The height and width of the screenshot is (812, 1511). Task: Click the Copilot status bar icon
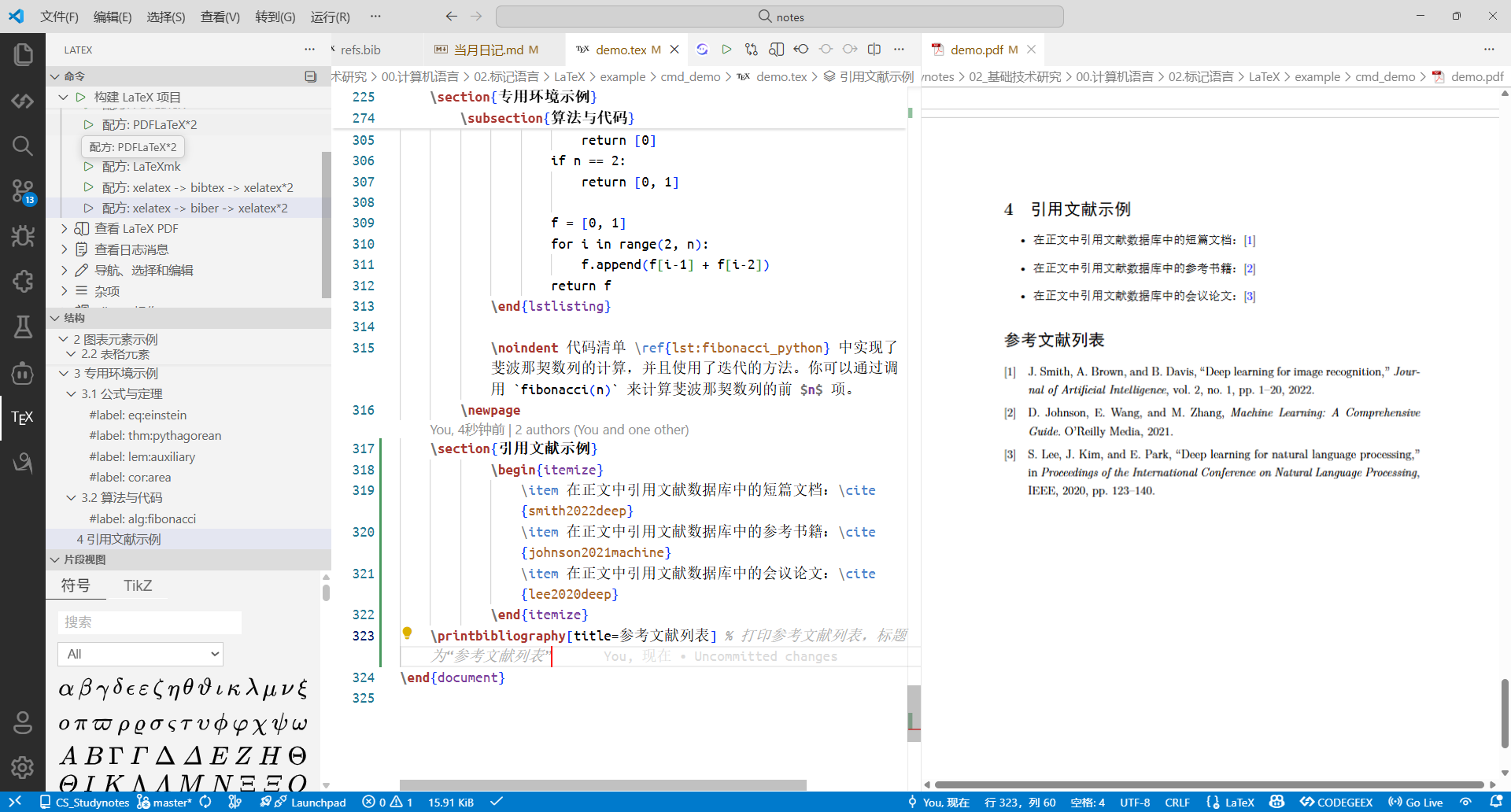point(1276,802)
